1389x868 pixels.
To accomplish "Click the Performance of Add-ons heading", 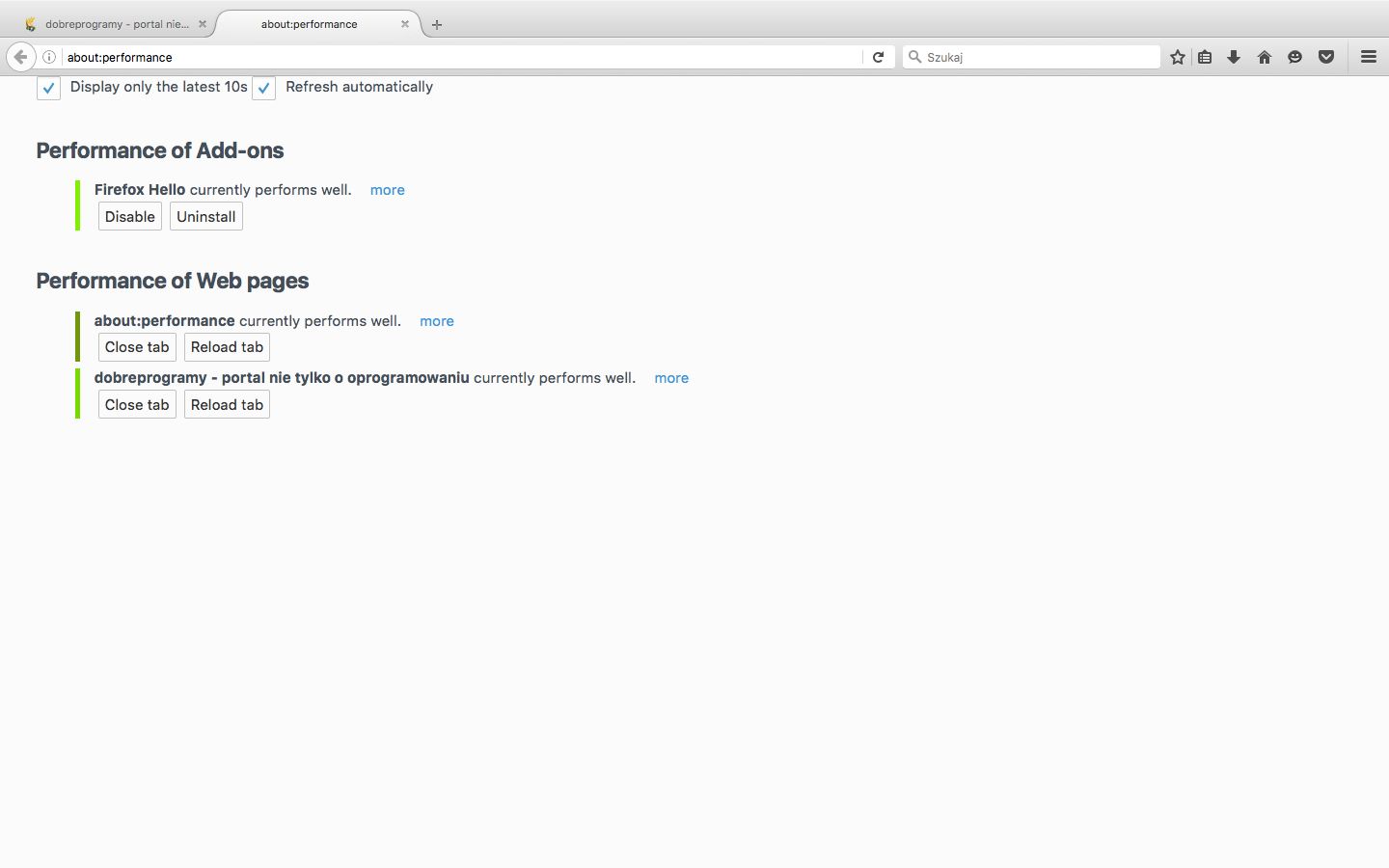I will (160, 150).
